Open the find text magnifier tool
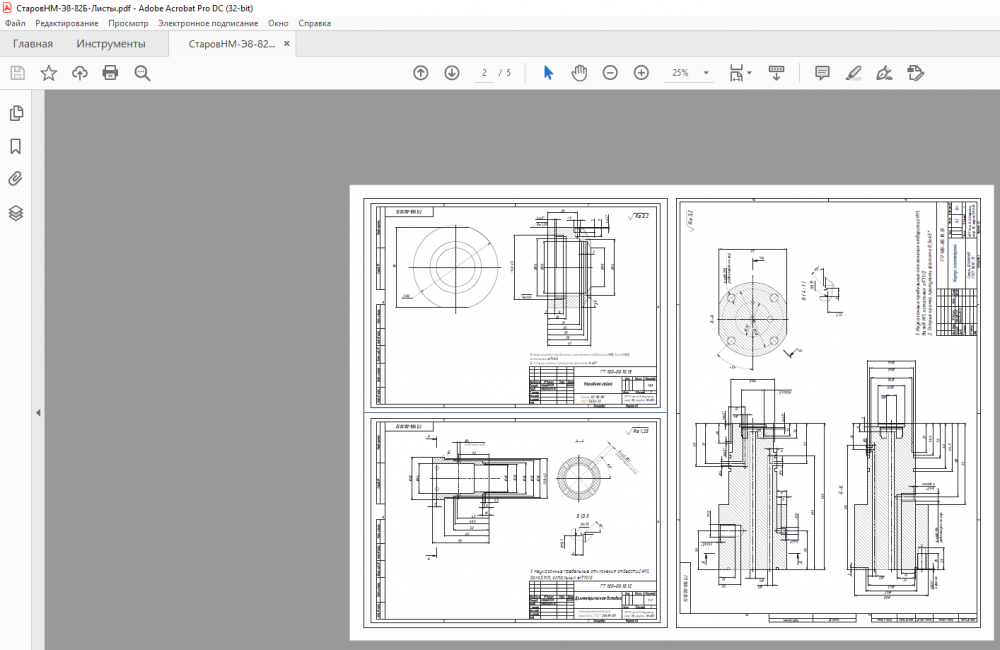Screen dimensions: 1000x650 142,73
